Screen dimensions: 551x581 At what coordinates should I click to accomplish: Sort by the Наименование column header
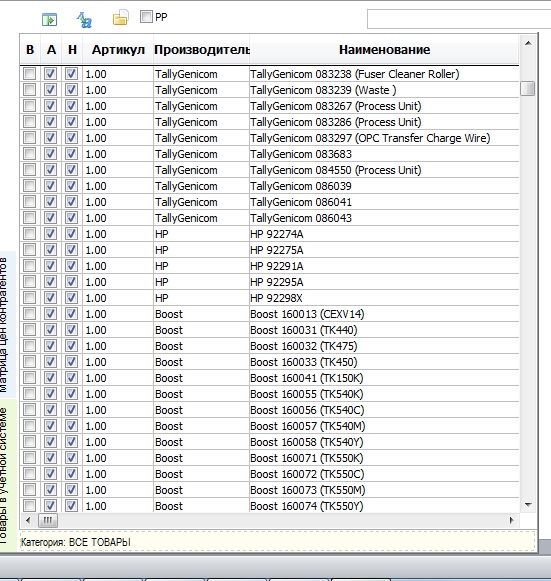(x=384, y=50)
